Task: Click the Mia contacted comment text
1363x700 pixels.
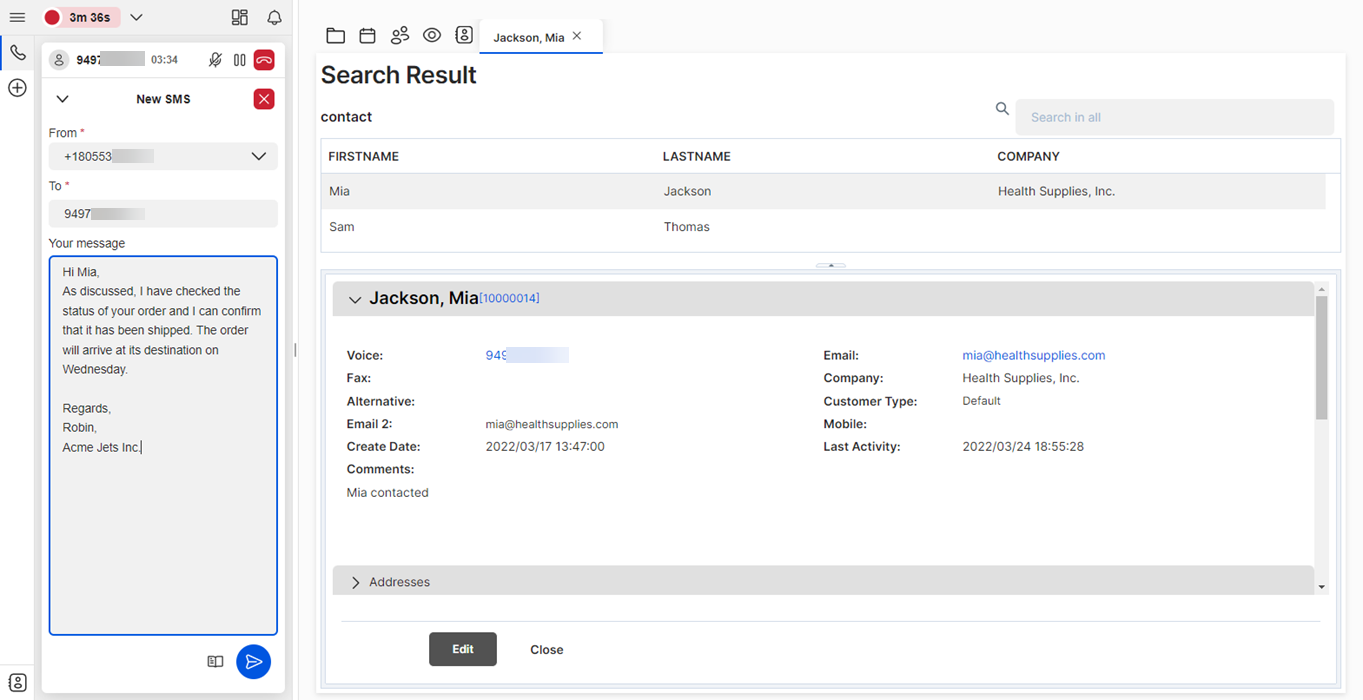Action: pos(388,493)
